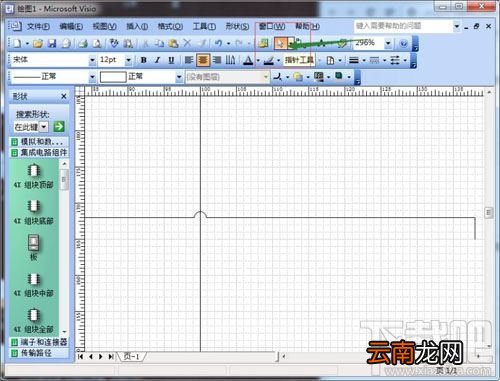Open the New drawing dropdown arrow
This screenshot has height=381, width=500.
pos(27,43)
